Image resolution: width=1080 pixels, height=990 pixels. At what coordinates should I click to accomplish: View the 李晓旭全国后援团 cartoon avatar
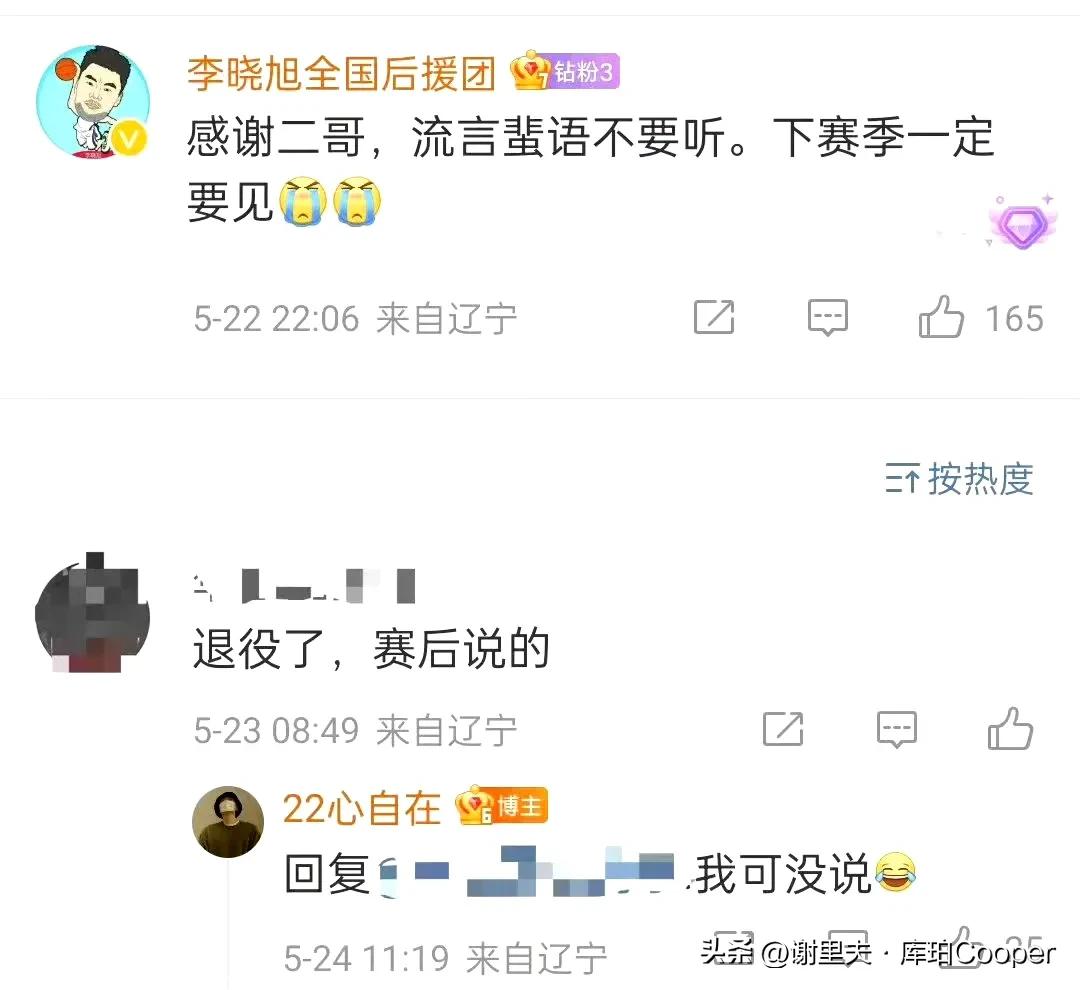93,102
